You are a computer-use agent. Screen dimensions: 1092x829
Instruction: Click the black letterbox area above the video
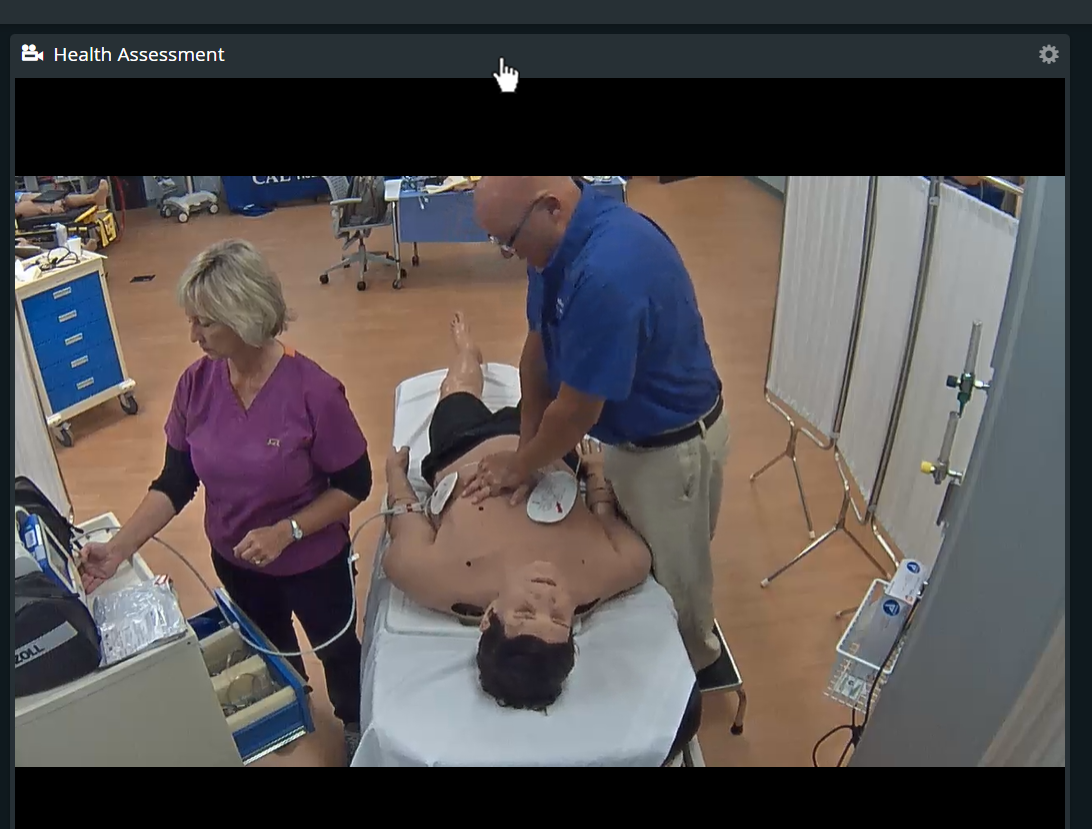coord(540,127)
